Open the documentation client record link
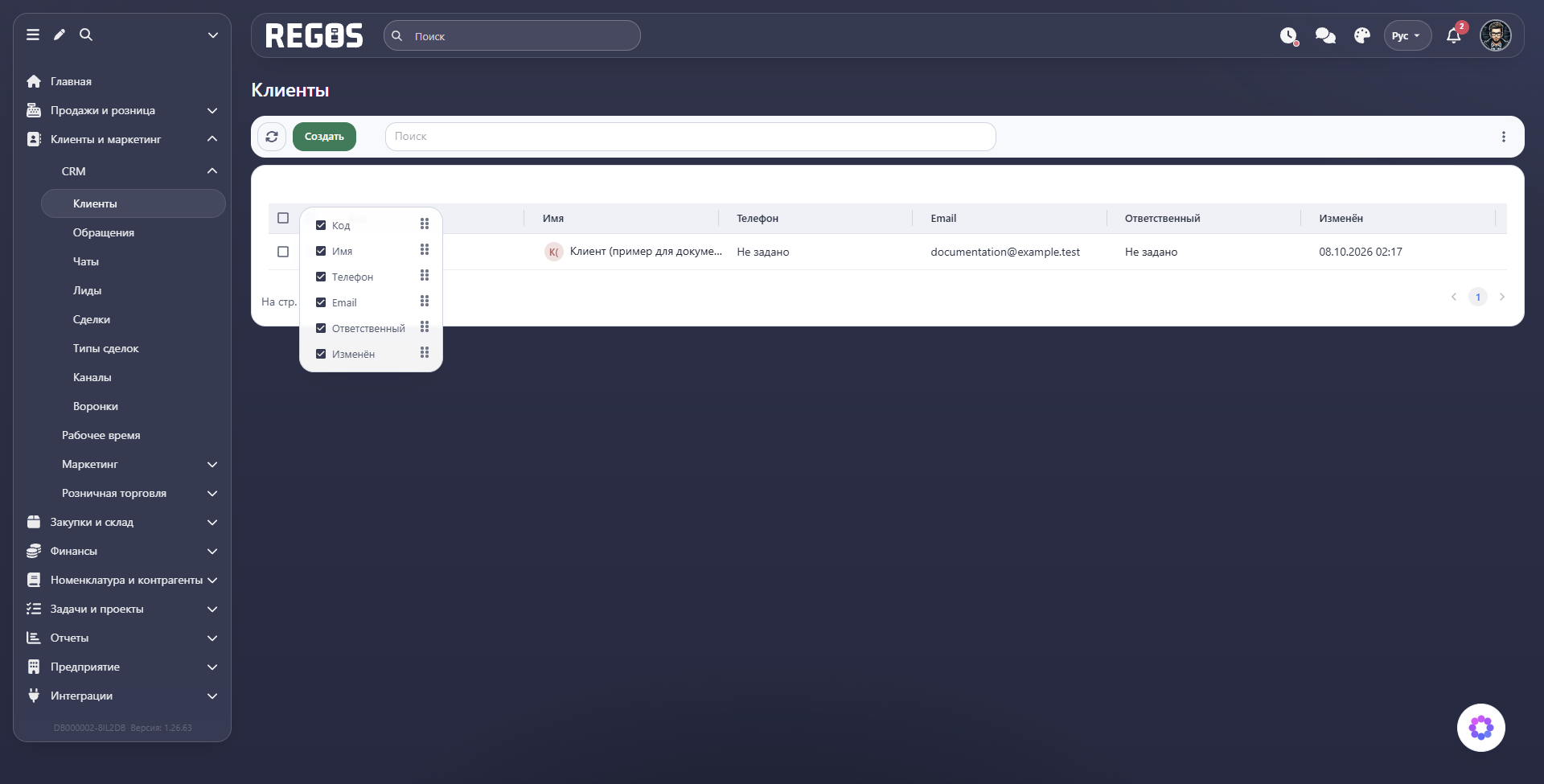Viewport: 1544px width, 784px height. tap(646, 252)
